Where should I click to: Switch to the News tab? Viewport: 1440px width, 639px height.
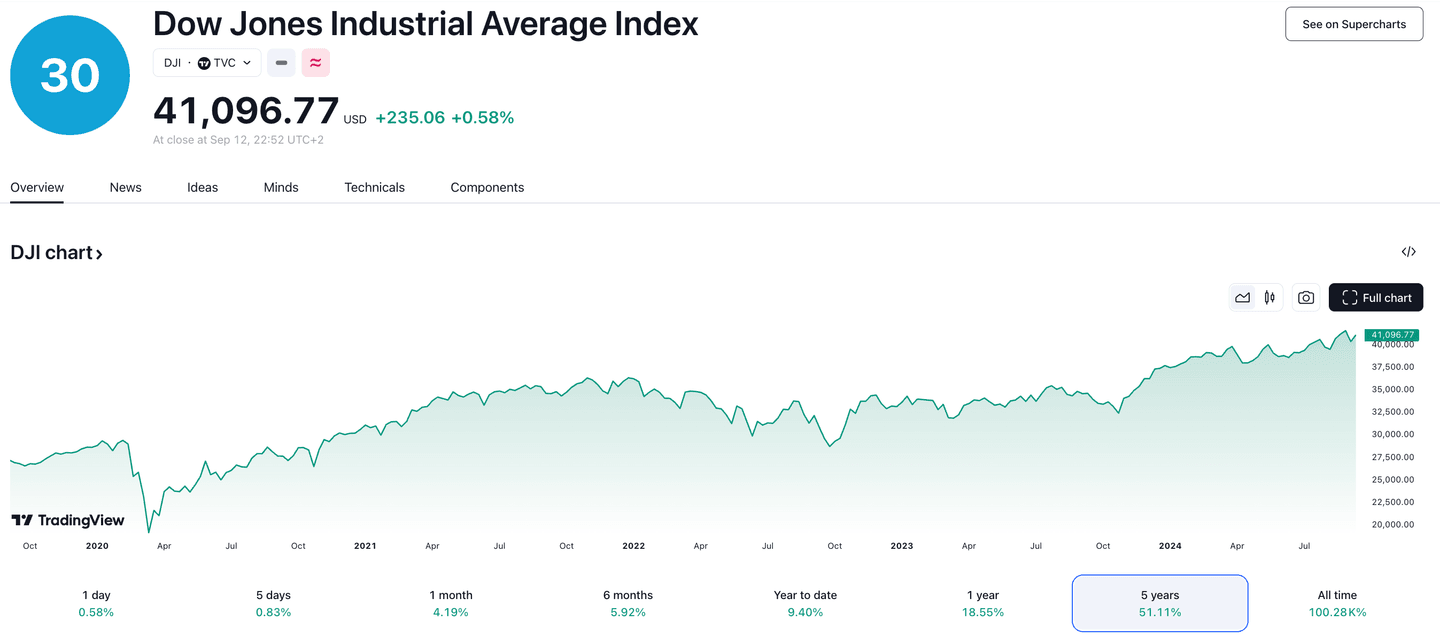125,187
